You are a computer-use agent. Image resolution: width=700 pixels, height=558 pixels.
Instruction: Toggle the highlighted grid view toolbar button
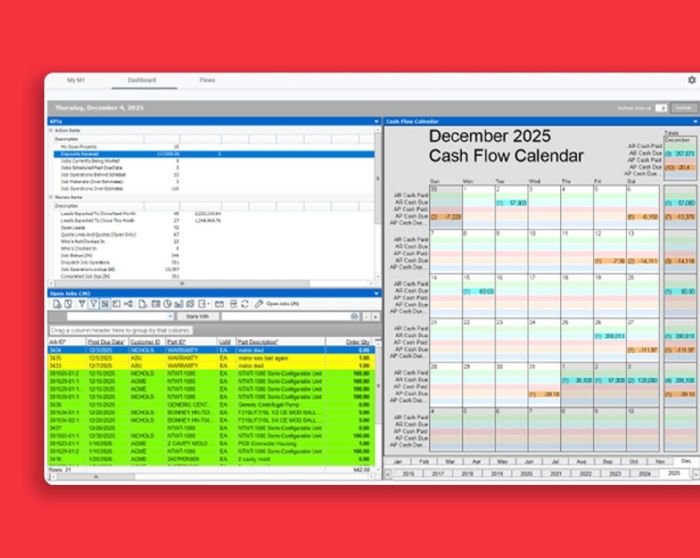pyautogui.click(x=105, y=304)
